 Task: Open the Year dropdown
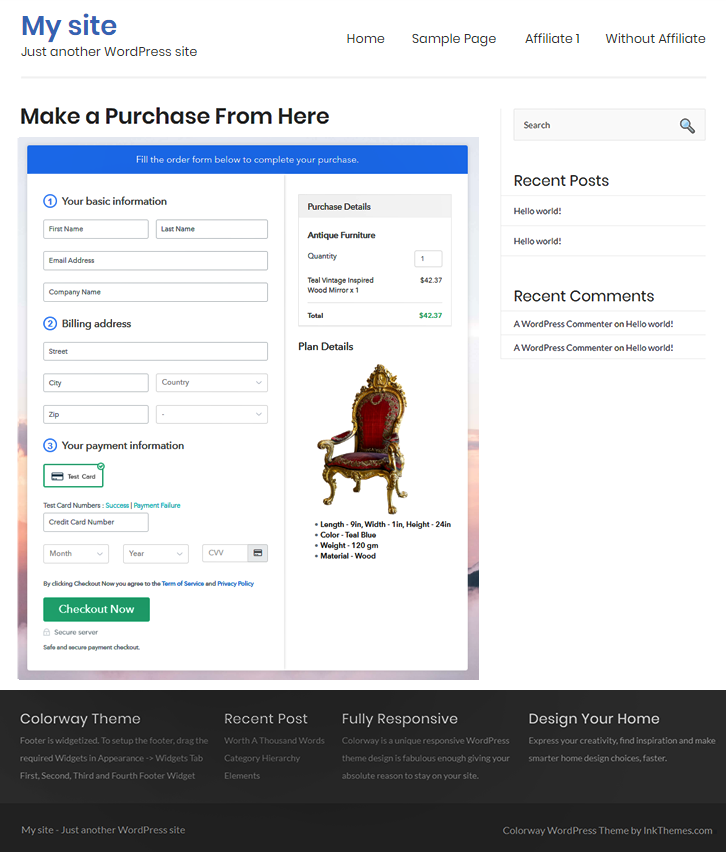[x=155, y=554]
